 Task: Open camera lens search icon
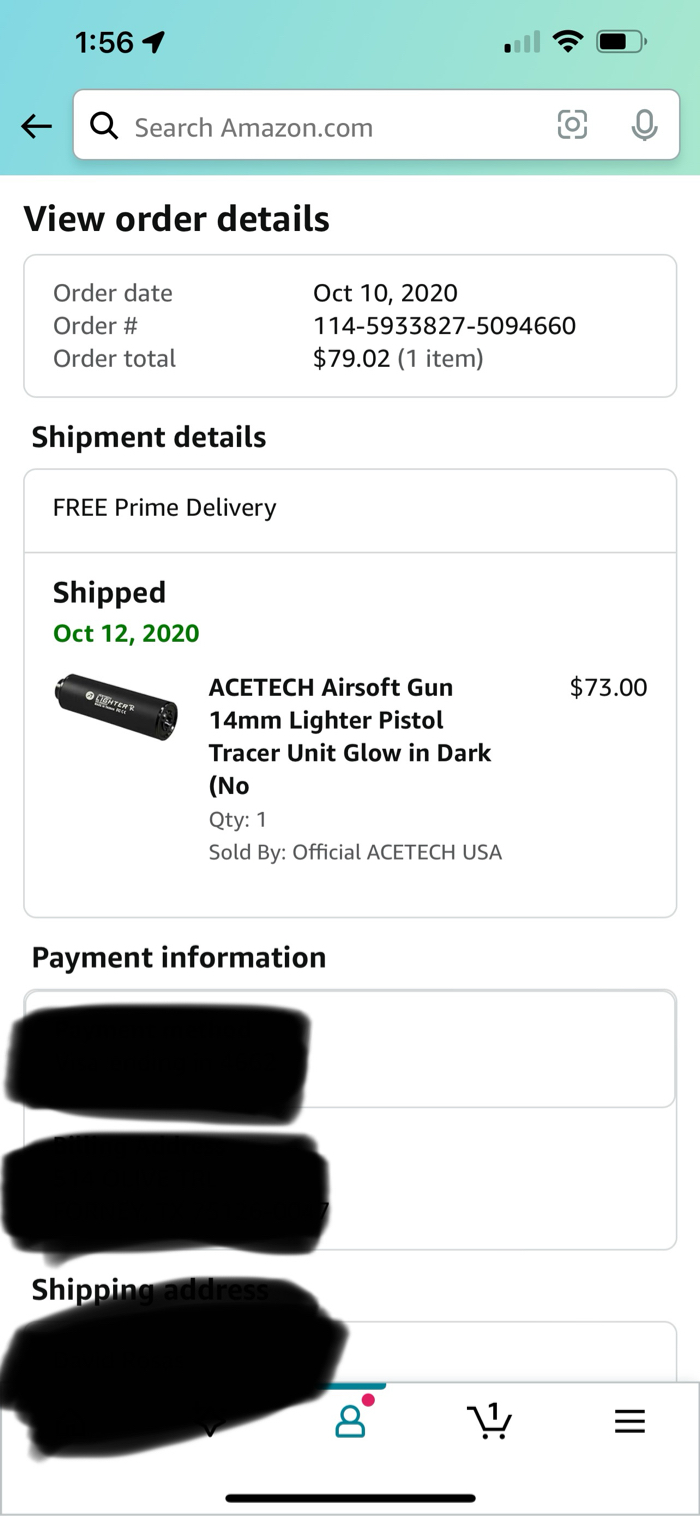(572, 125)
